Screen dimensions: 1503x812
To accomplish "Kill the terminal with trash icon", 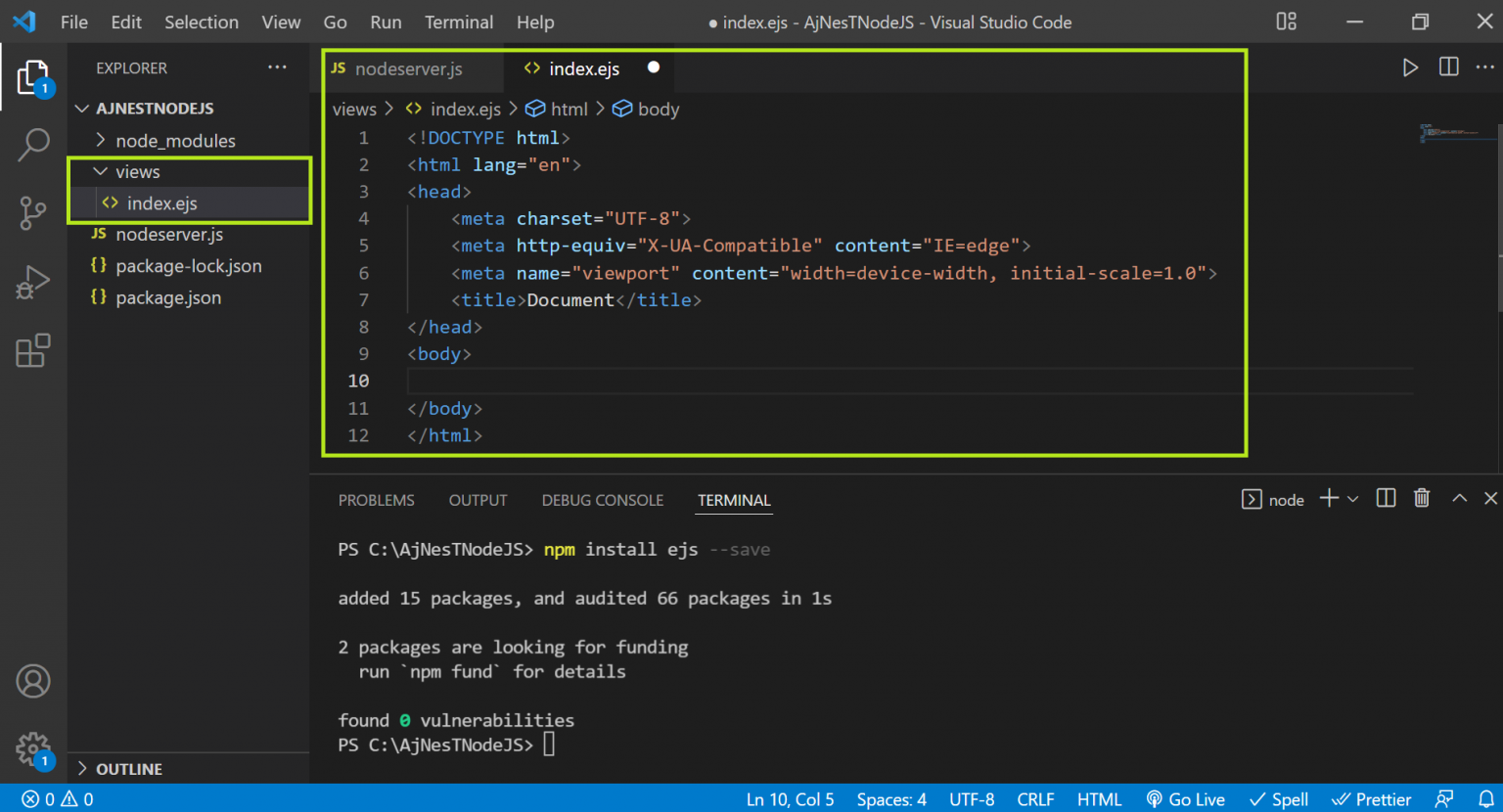I will click(x=1422, y=499).
